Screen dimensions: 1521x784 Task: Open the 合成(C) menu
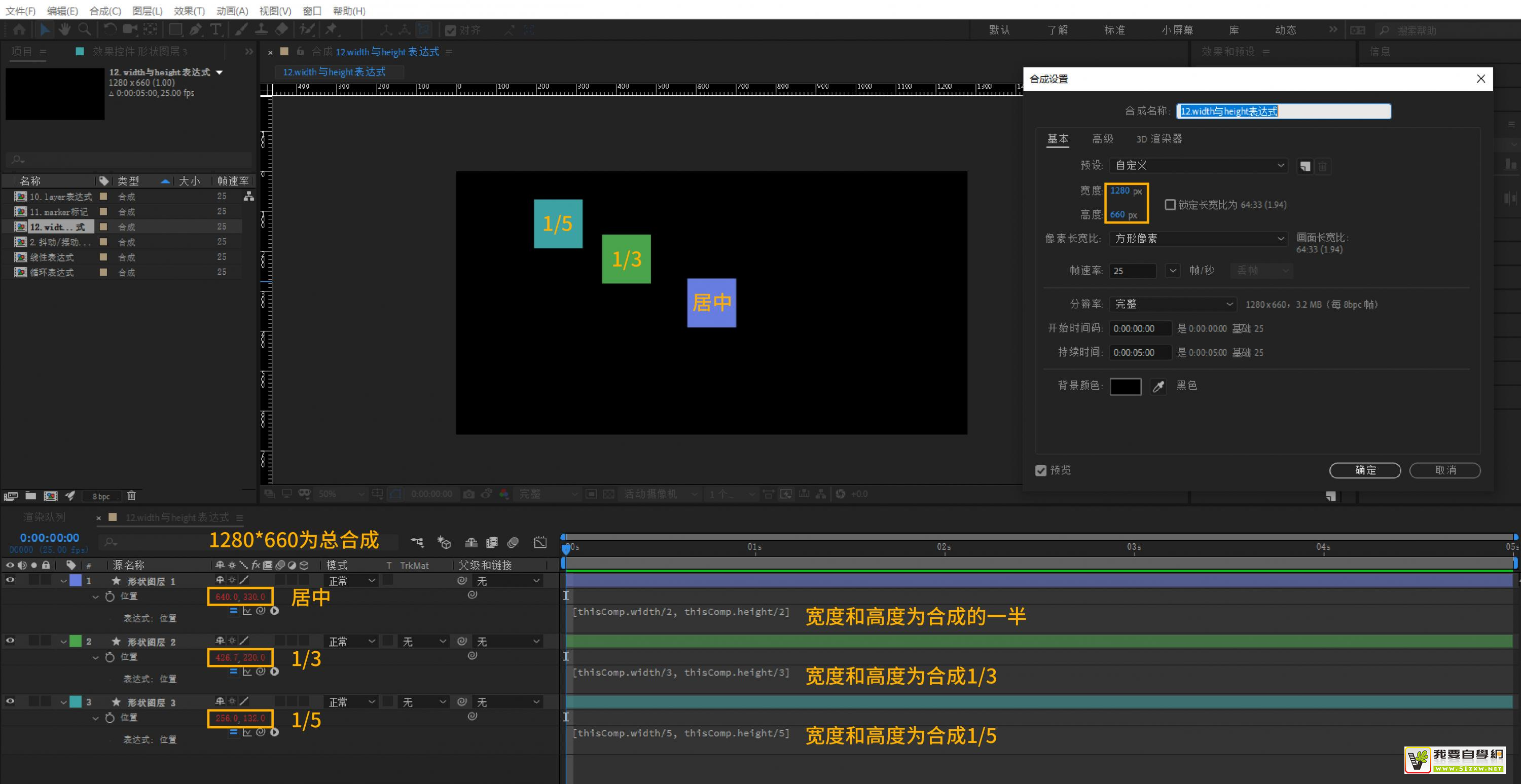click(x=105, y=11)
